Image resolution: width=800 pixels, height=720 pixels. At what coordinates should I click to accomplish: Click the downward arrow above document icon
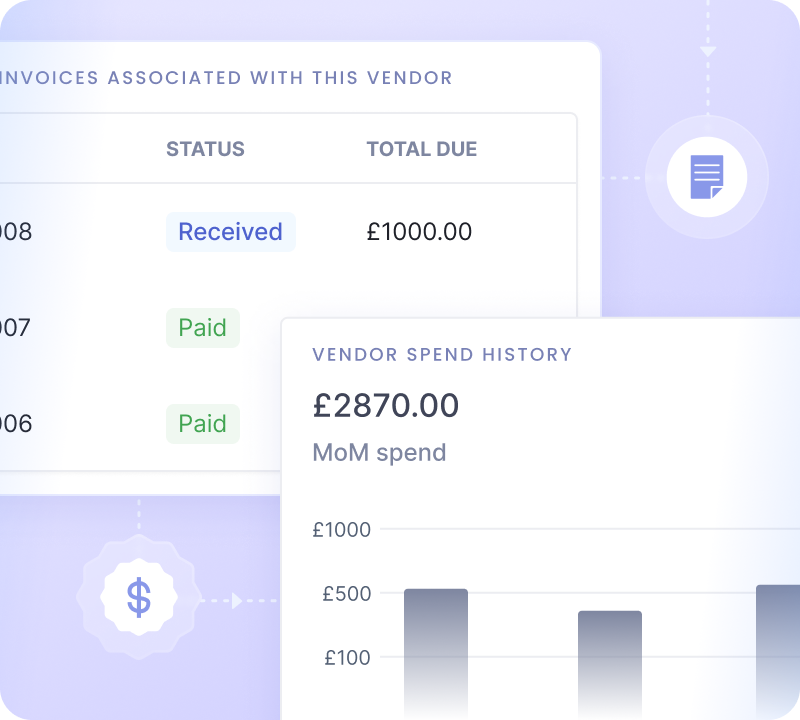708,51
